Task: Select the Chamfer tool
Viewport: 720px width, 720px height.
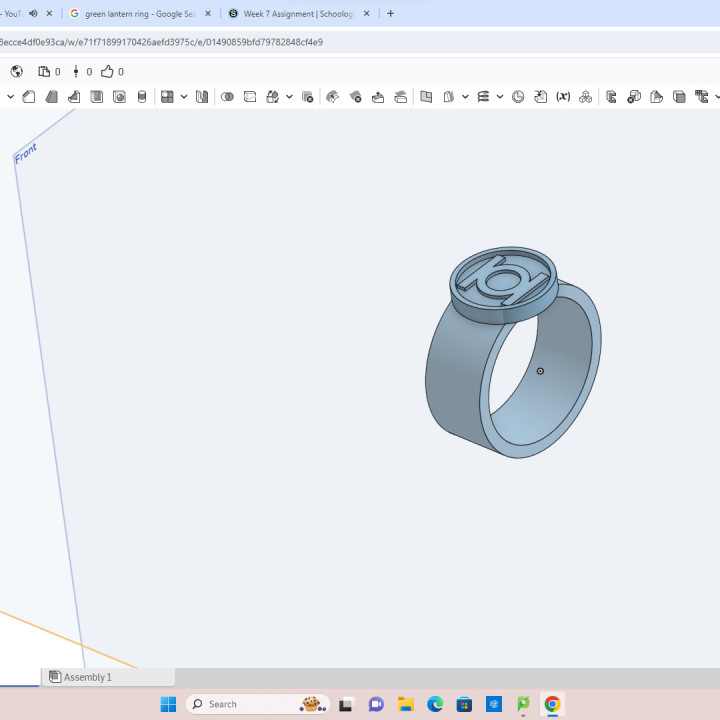Action: click(28, 97)
